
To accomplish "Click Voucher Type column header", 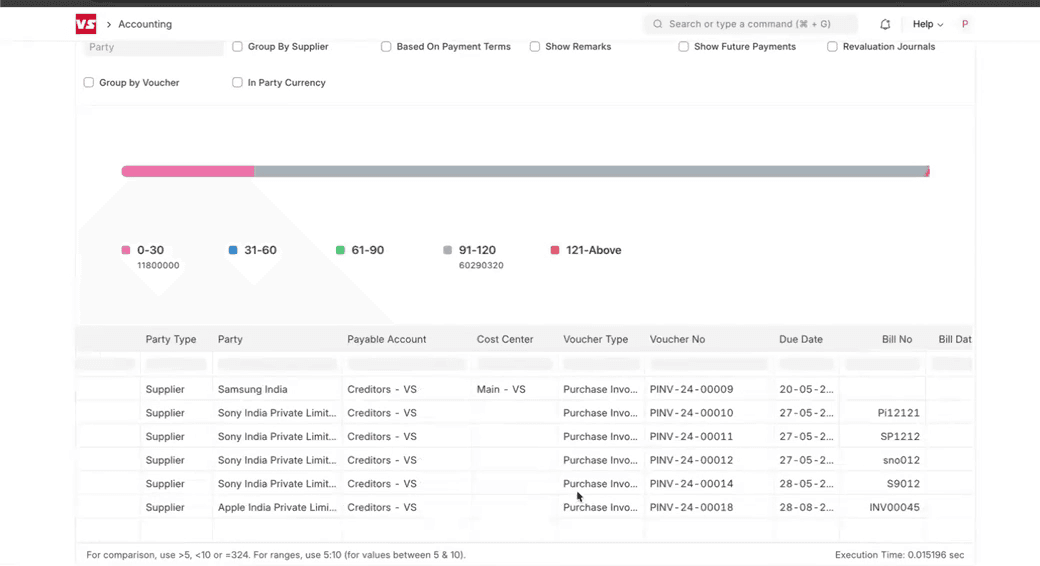I will tap(596, 339).
